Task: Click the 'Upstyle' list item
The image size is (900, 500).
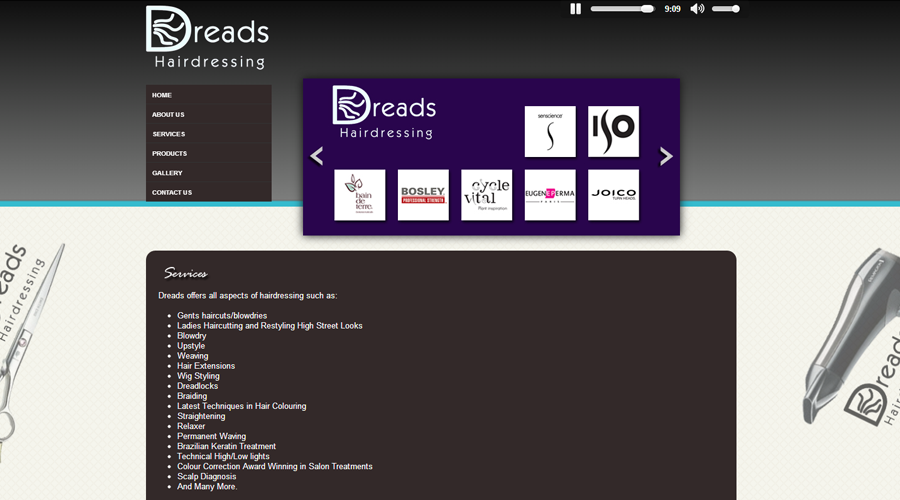Action: (x=191, y=346)
